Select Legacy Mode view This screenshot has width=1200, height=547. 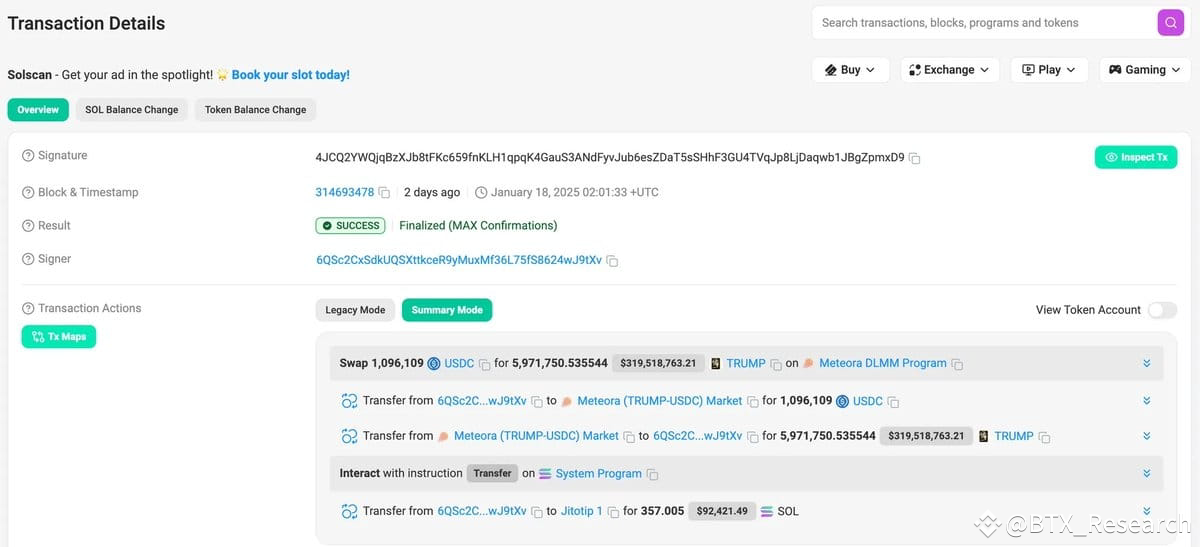[x=355, y=310]
